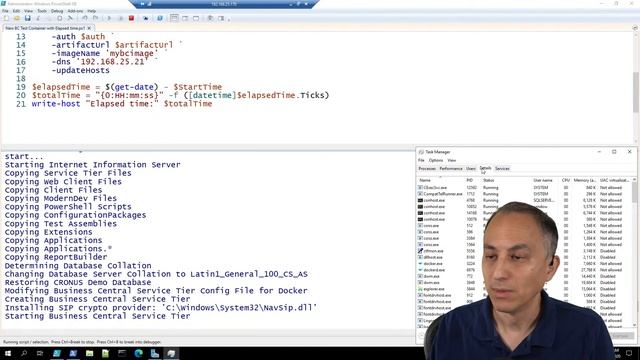Select Show Script Pane Right layout icon
This screenshot has width=640, height=360.
185,18
